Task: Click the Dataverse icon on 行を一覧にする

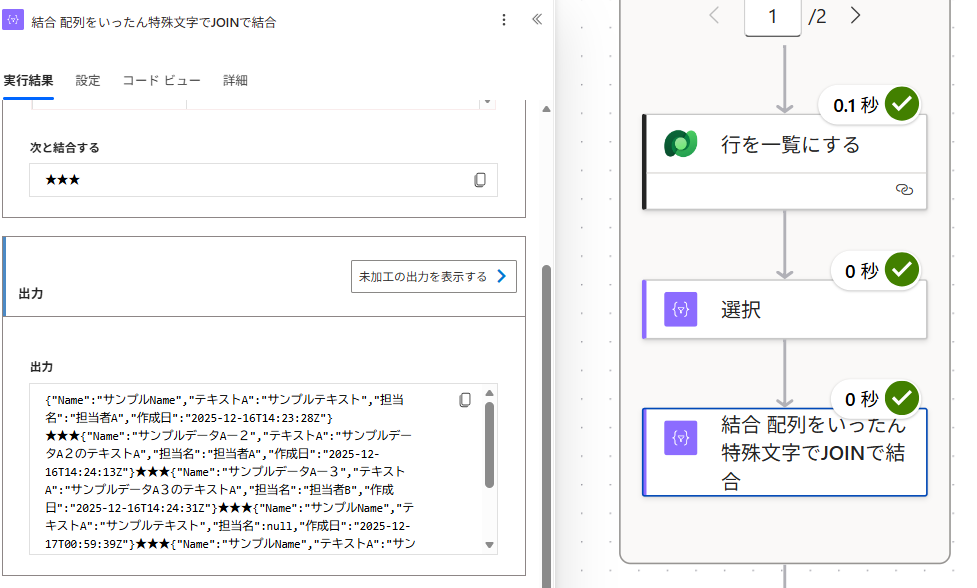Action: click(681, 145)
